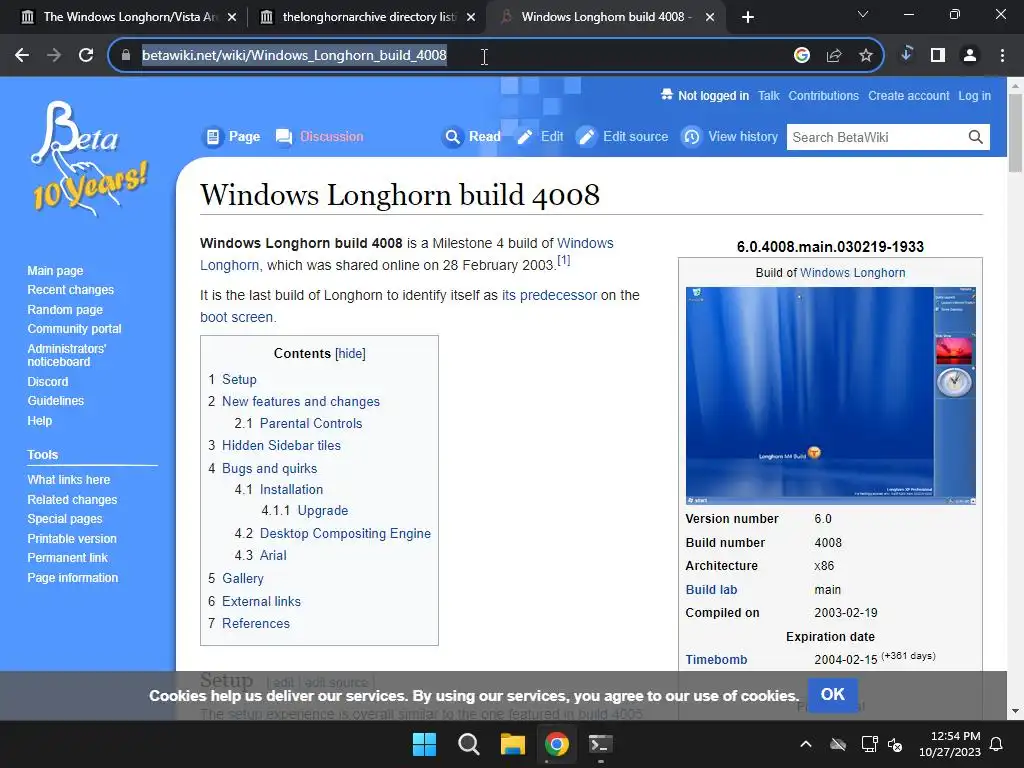Image resolution: width=1024 pixels, height=768 pixels.
Task: Open What links here
Action: tap(69, 480)
